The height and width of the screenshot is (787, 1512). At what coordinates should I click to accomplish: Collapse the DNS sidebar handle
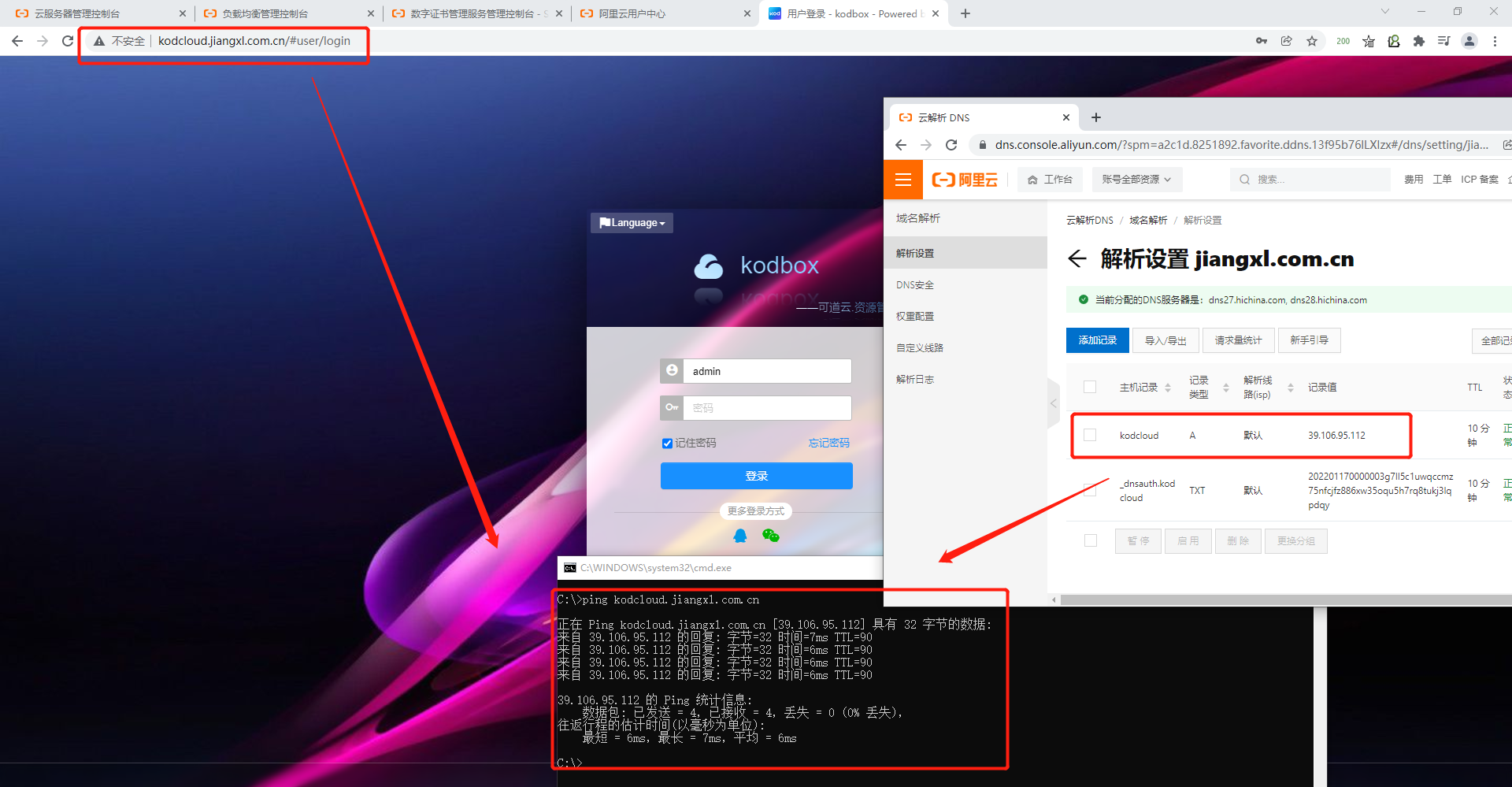(1054, 403)
